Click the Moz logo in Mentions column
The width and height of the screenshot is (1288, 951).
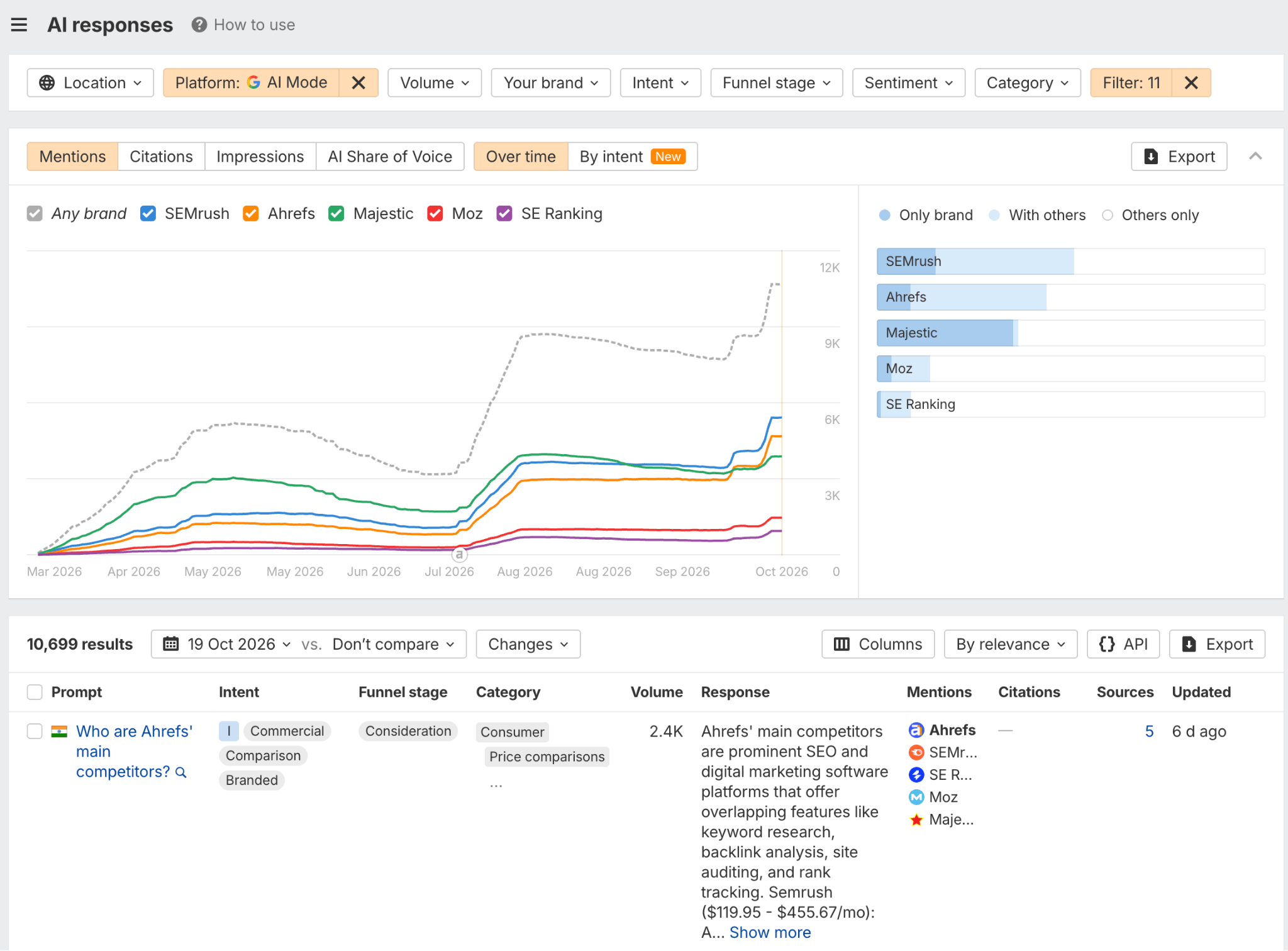(916, 798)
